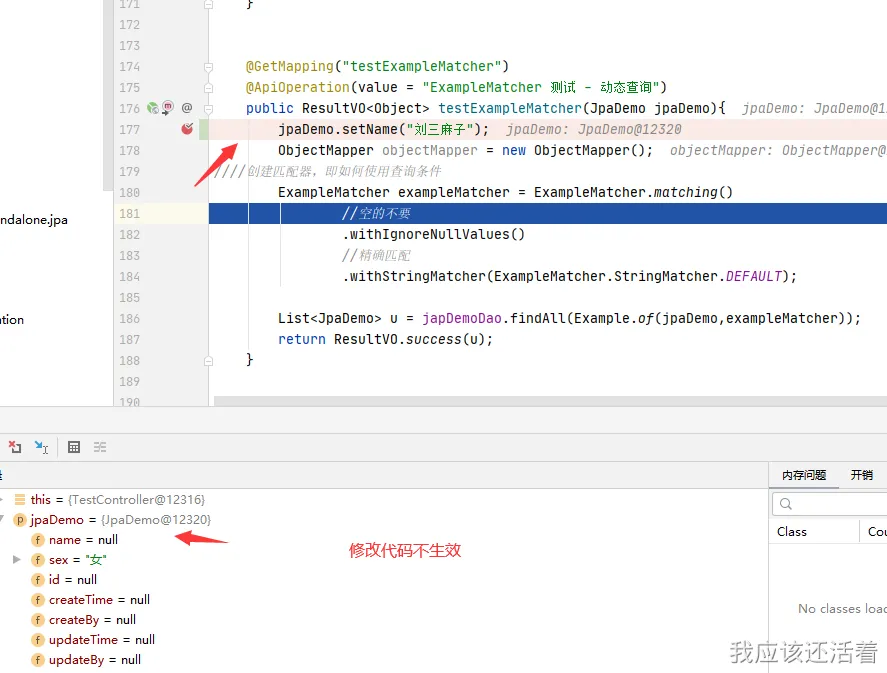The height and width of the screenshot is (673, 887).
Task: Expand the "sex" variable node
Action: click(17, 559)
